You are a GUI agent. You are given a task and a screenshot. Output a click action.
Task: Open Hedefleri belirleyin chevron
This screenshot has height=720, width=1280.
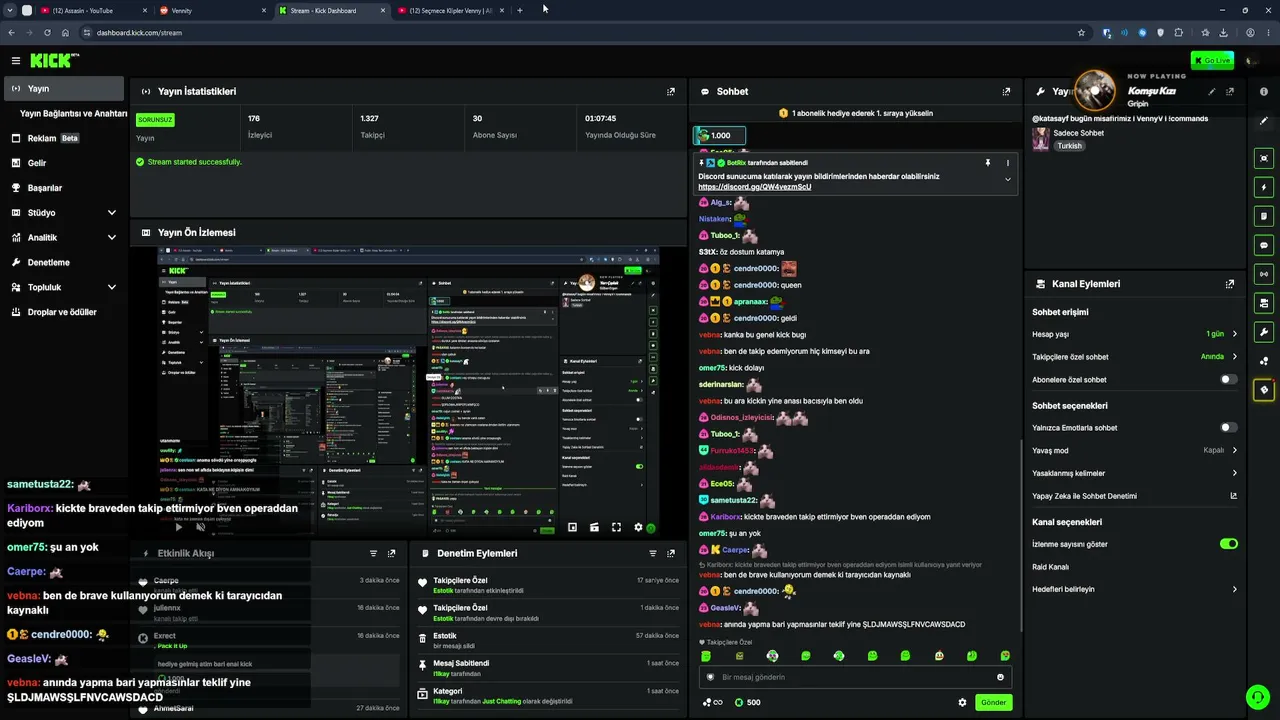(1234, 589)
